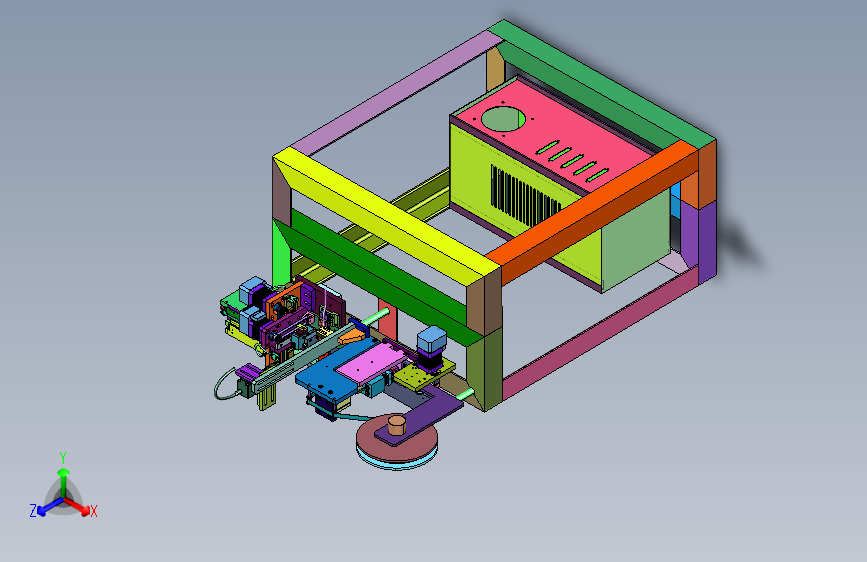867x562 pixels.
Task: Select the green cable loop
Action: (225, 384)
